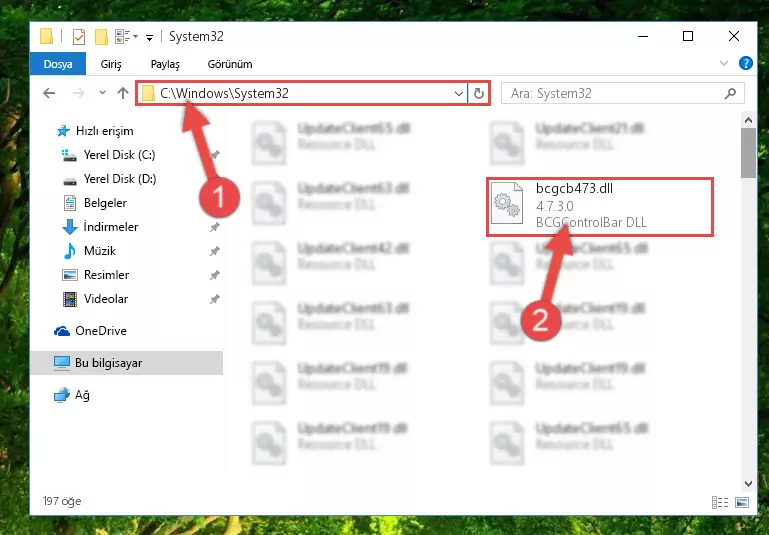Click the address bar path C:\Windows\System32
This screenshot has height=535, width=769.
point(224,93)
